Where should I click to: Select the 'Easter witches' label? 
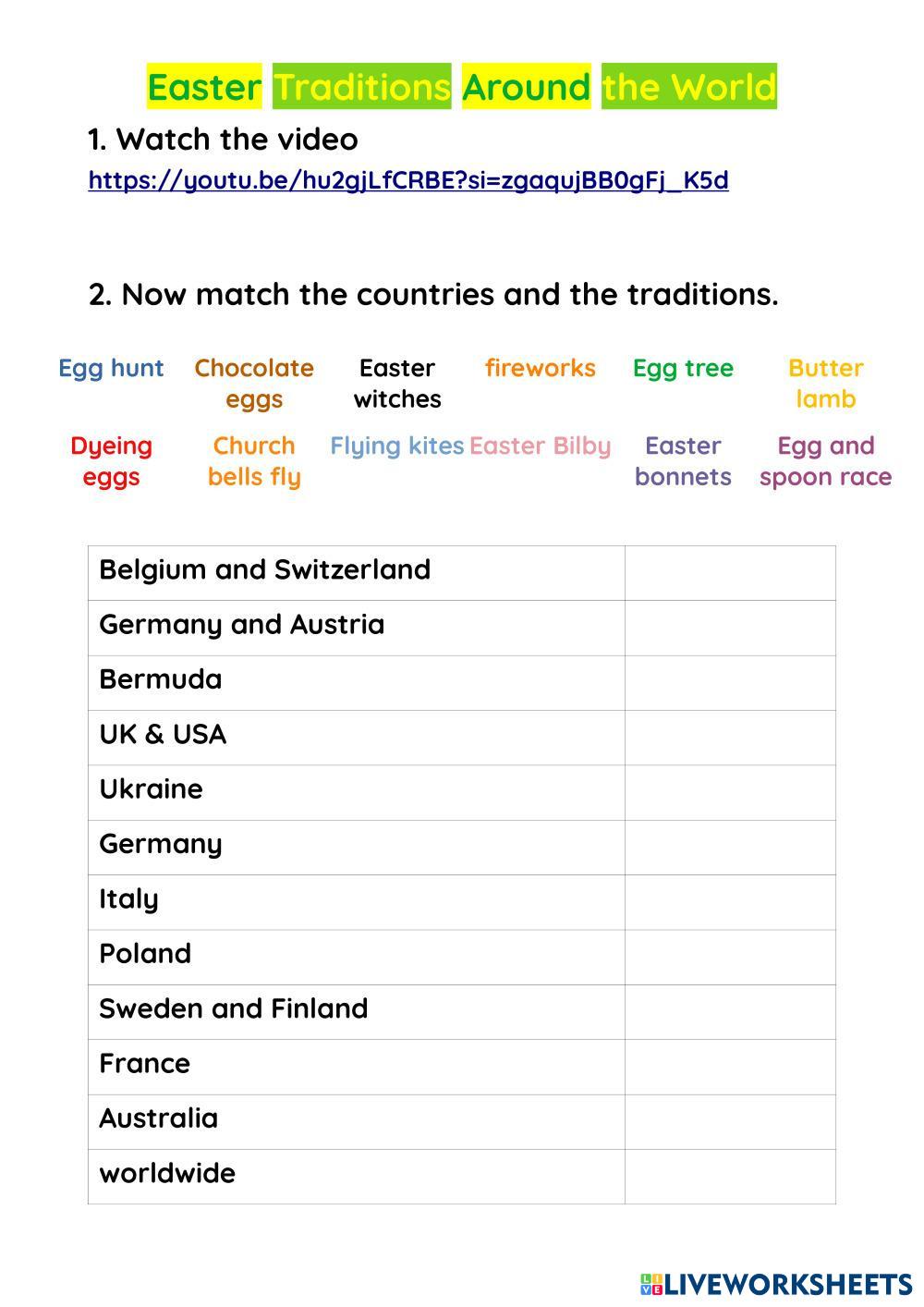click(397, 384)
